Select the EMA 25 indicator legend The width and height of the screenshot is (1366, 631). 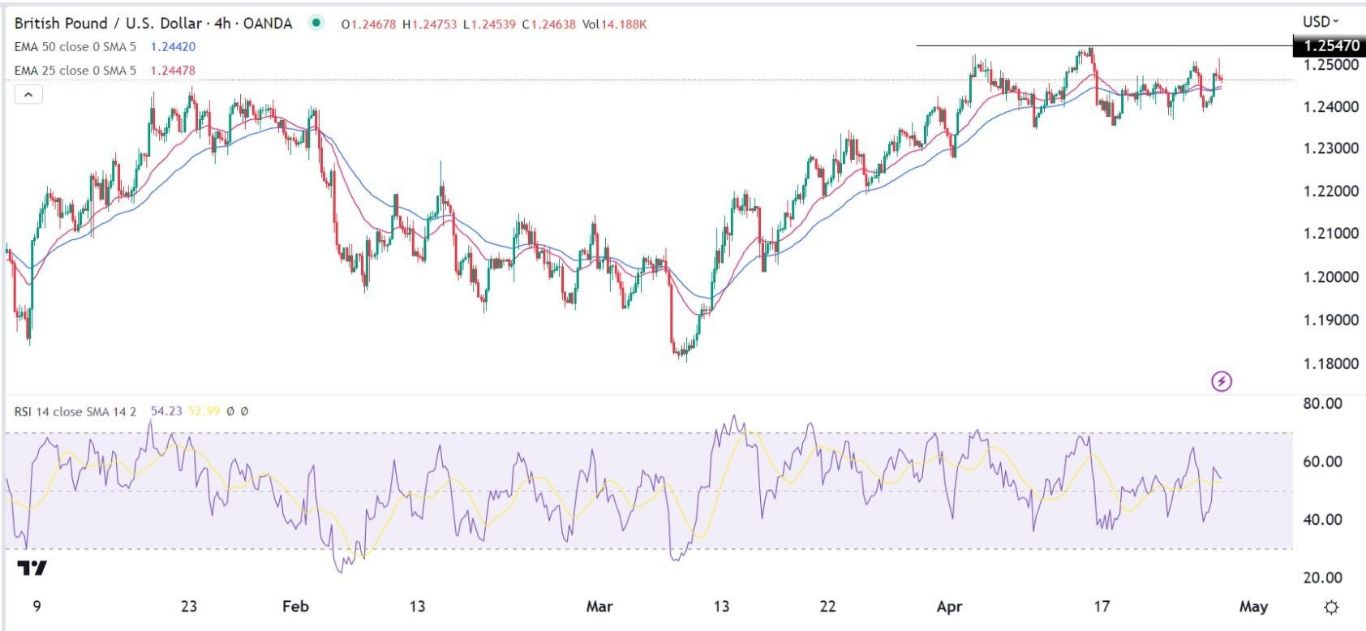click(72, 69)
